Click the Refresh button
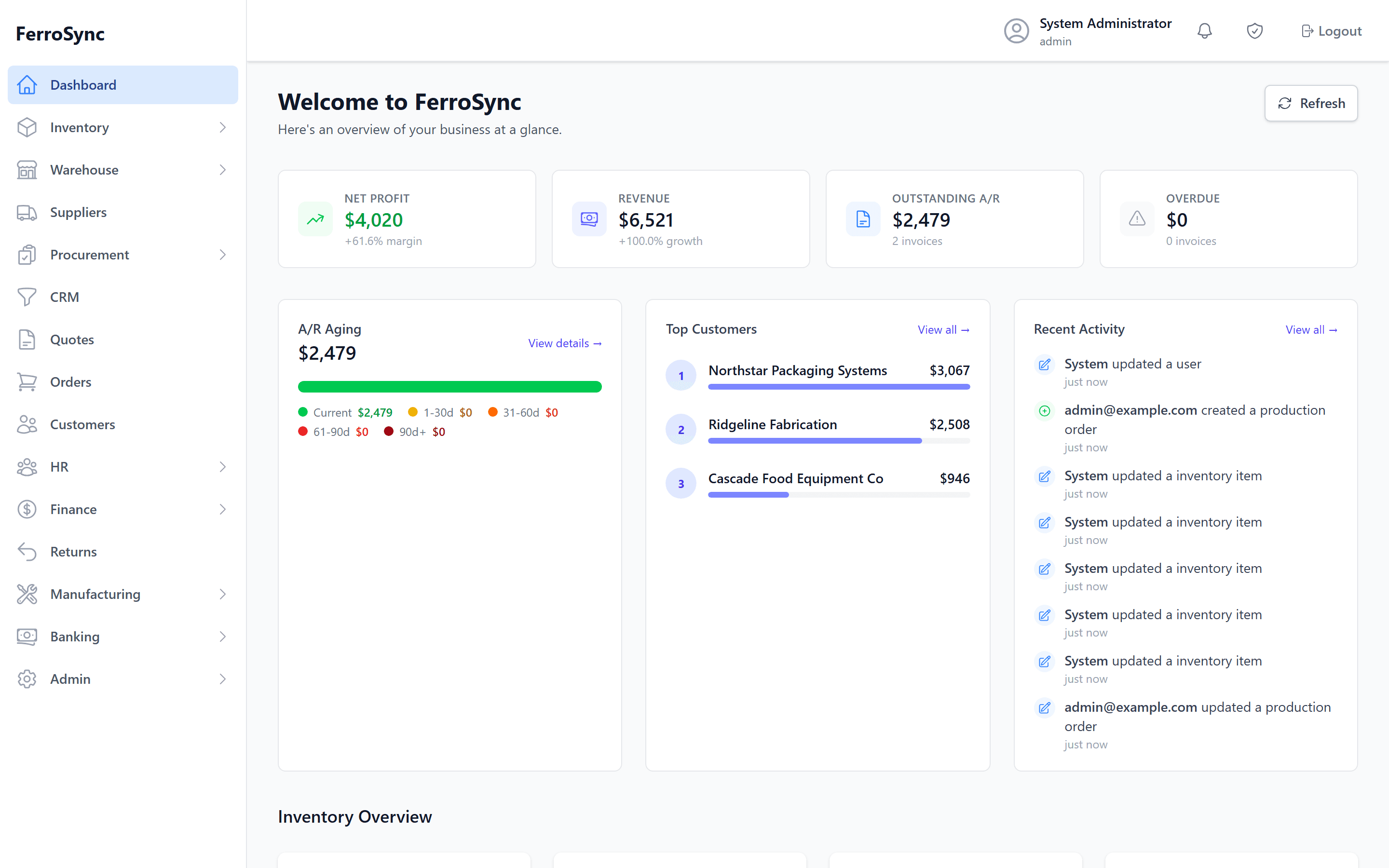The width and height of the screenshot is (1389, 868). [x=1311, y=103]
